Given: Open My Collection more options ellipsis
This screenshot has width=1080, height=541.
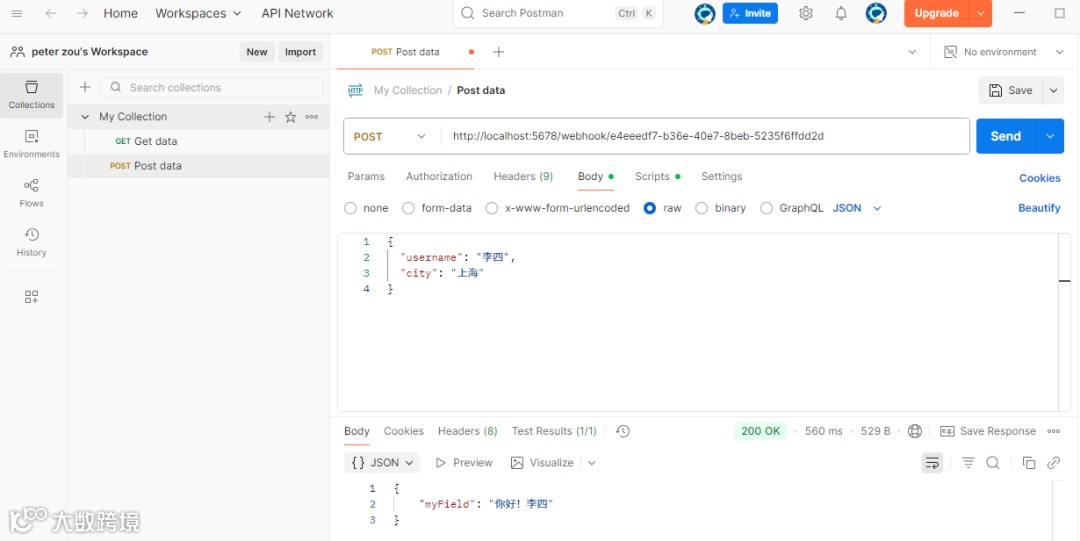Looking at the screenshot, I should (312, 116).
